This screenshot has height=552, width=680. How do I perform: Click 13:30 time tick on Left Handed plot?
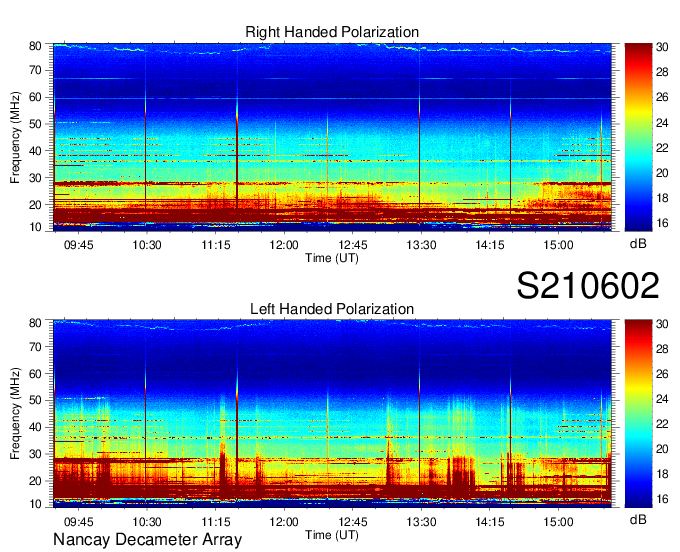tap(421, 522)
